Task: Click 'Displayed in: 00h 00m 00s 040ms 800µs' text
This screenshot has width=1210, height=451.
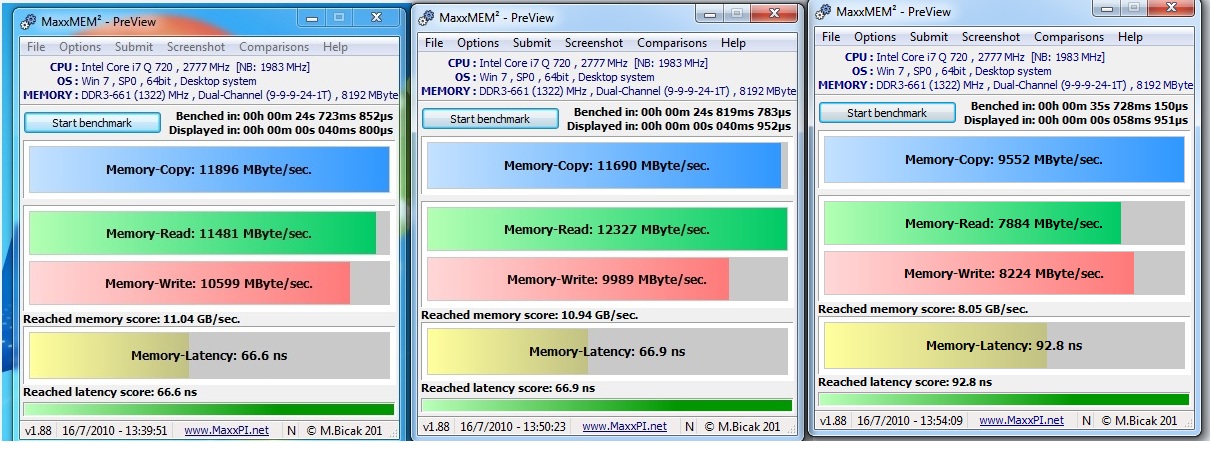Action: pos(283,129)
